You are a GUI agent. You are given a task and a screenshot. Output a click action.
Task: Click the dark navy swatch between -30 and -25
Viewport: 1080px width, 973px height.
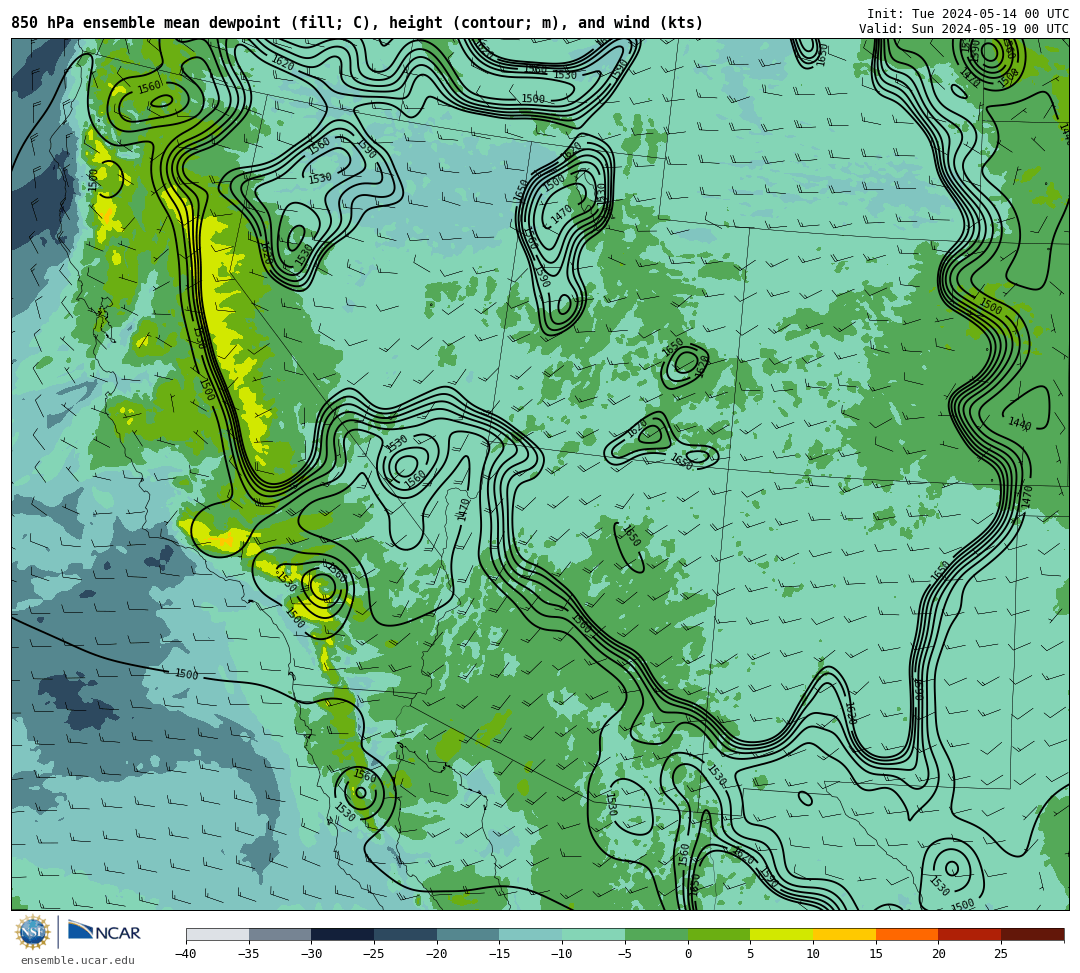[x=343, y=934]
